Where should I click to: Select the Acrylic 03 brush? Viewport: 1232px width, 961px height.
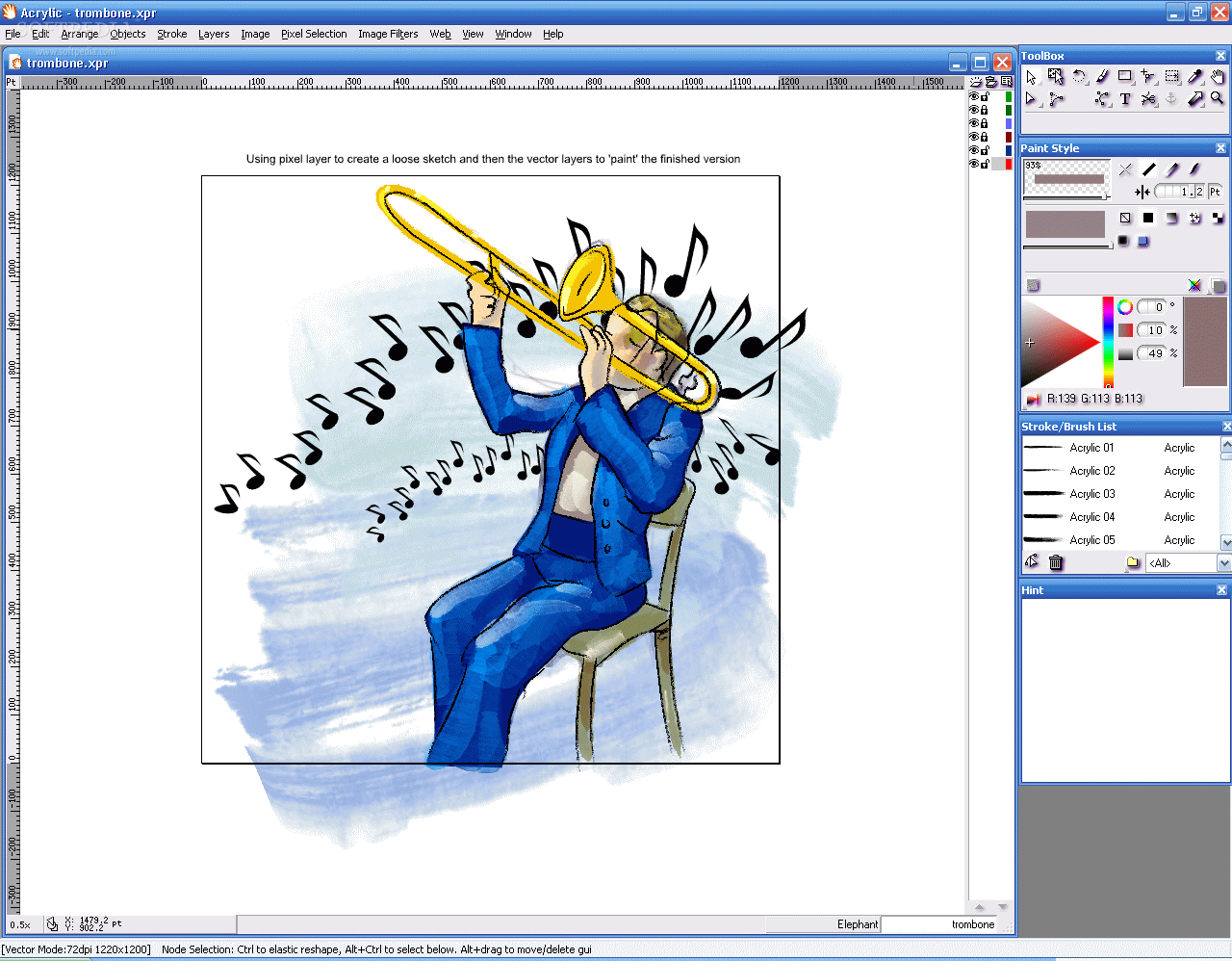point(1120,494)
